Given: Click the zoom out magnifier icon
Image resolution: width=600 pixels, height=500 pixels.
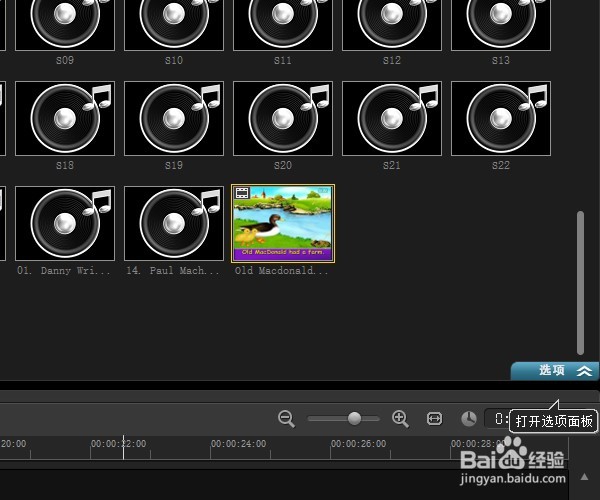Looking at the screenshot, I should pos(286,419).
